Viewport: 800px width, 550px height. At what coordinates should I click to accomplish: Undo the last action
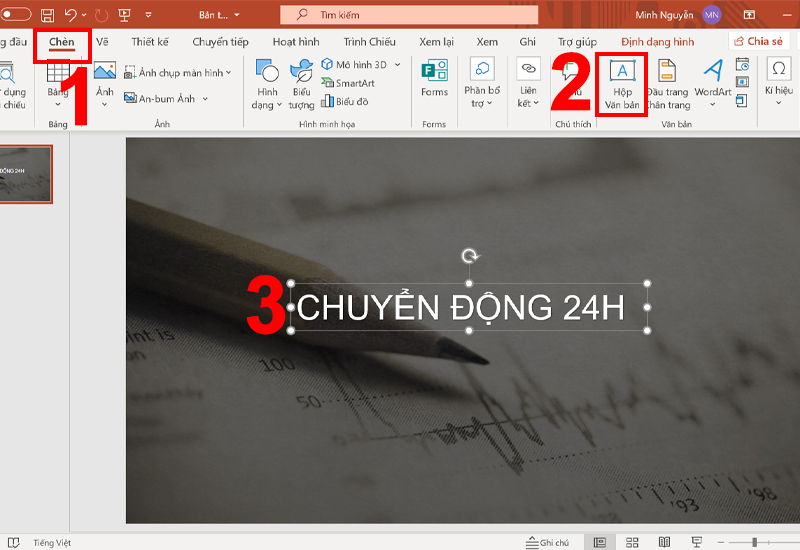(x=70, y=15)
